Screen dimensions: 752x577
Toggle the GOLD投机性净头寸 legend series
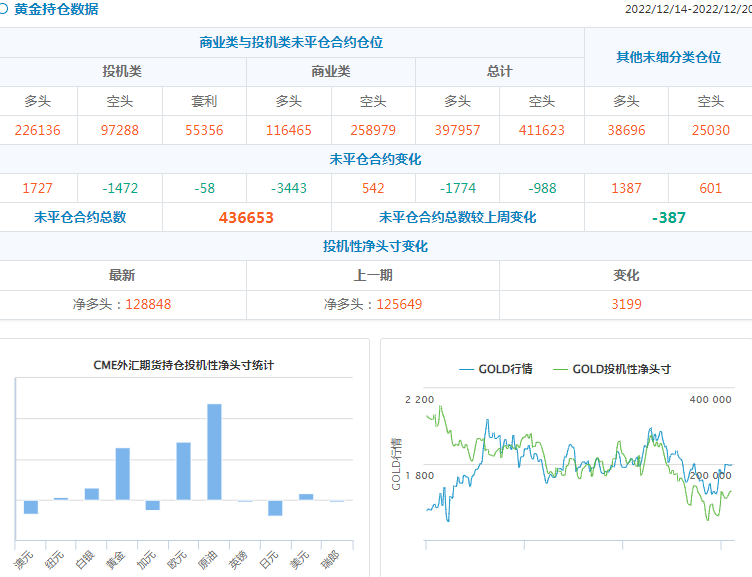click(611, 369)
